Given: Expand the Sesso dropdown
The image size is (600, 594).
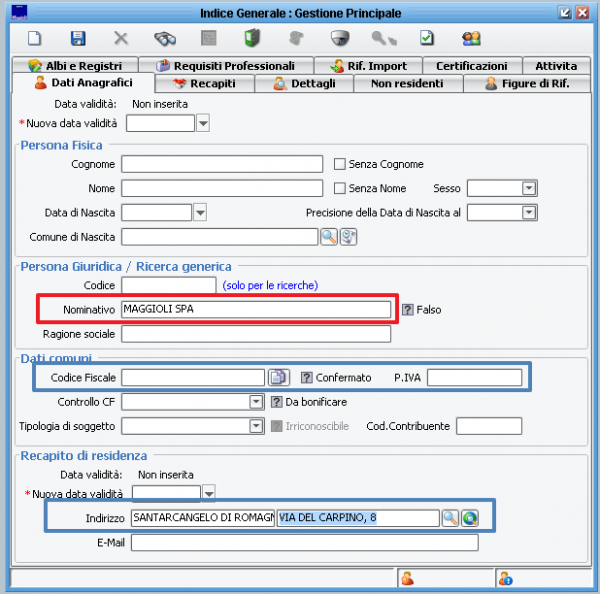Looking at the screenshot, I should (x=529, y=188).
